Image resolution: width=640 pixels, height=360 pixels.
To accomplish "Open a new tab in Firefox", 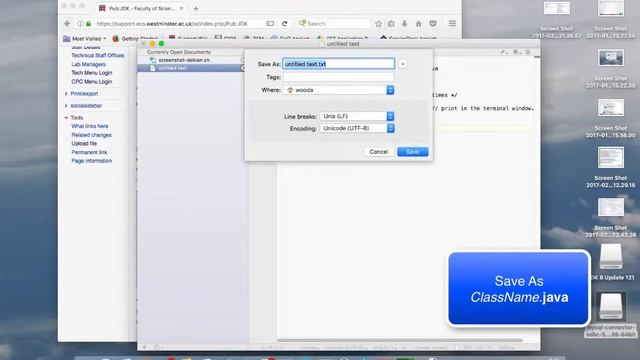I will coord(196,9).
